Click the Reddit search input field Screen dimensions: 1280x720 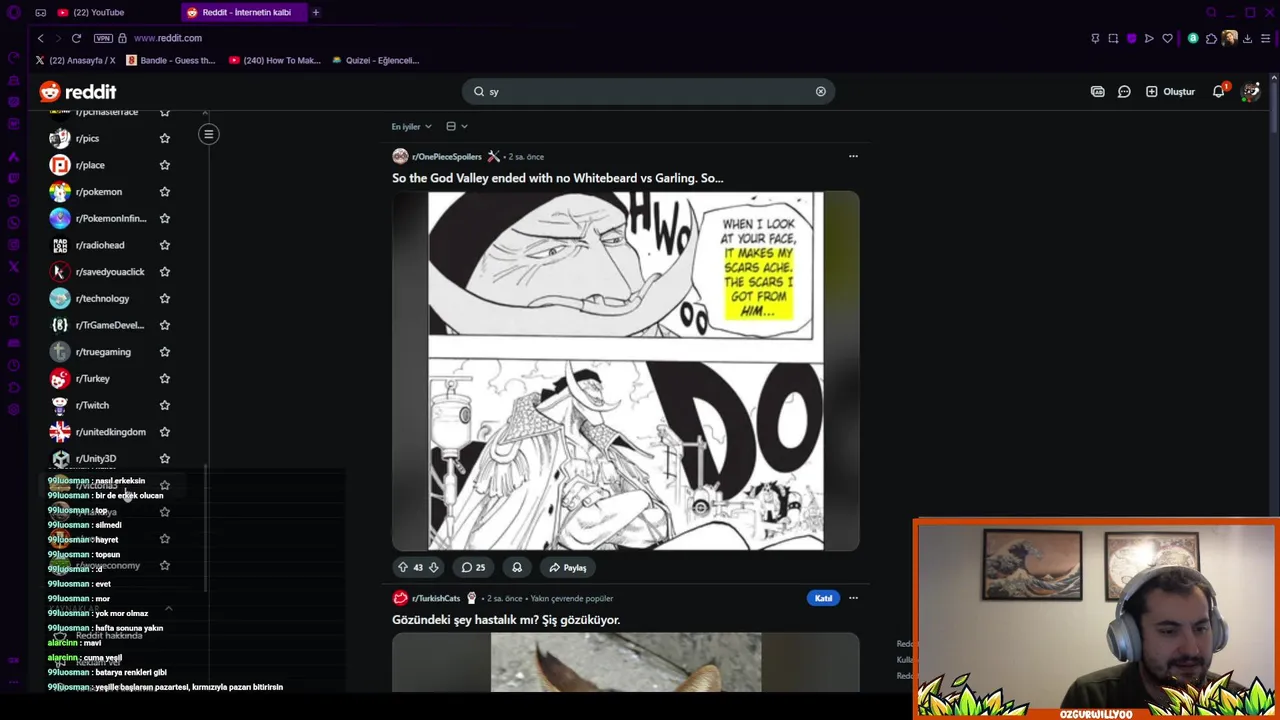(x=648, y=91)
